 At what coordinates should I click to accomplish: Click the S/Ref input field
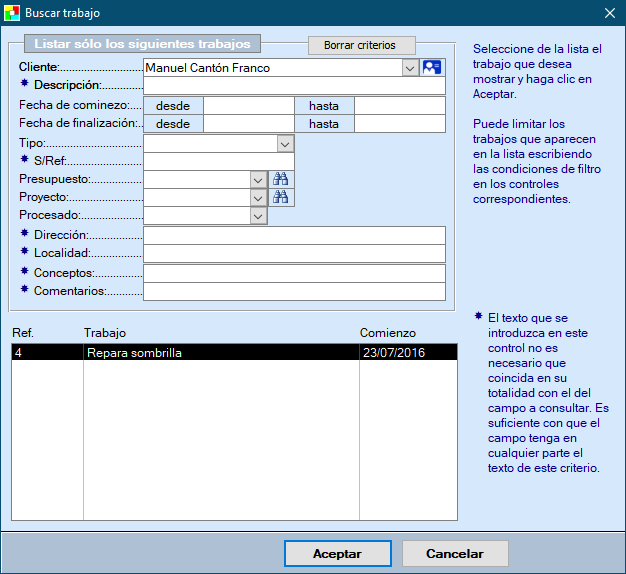[x=218, y=161]
